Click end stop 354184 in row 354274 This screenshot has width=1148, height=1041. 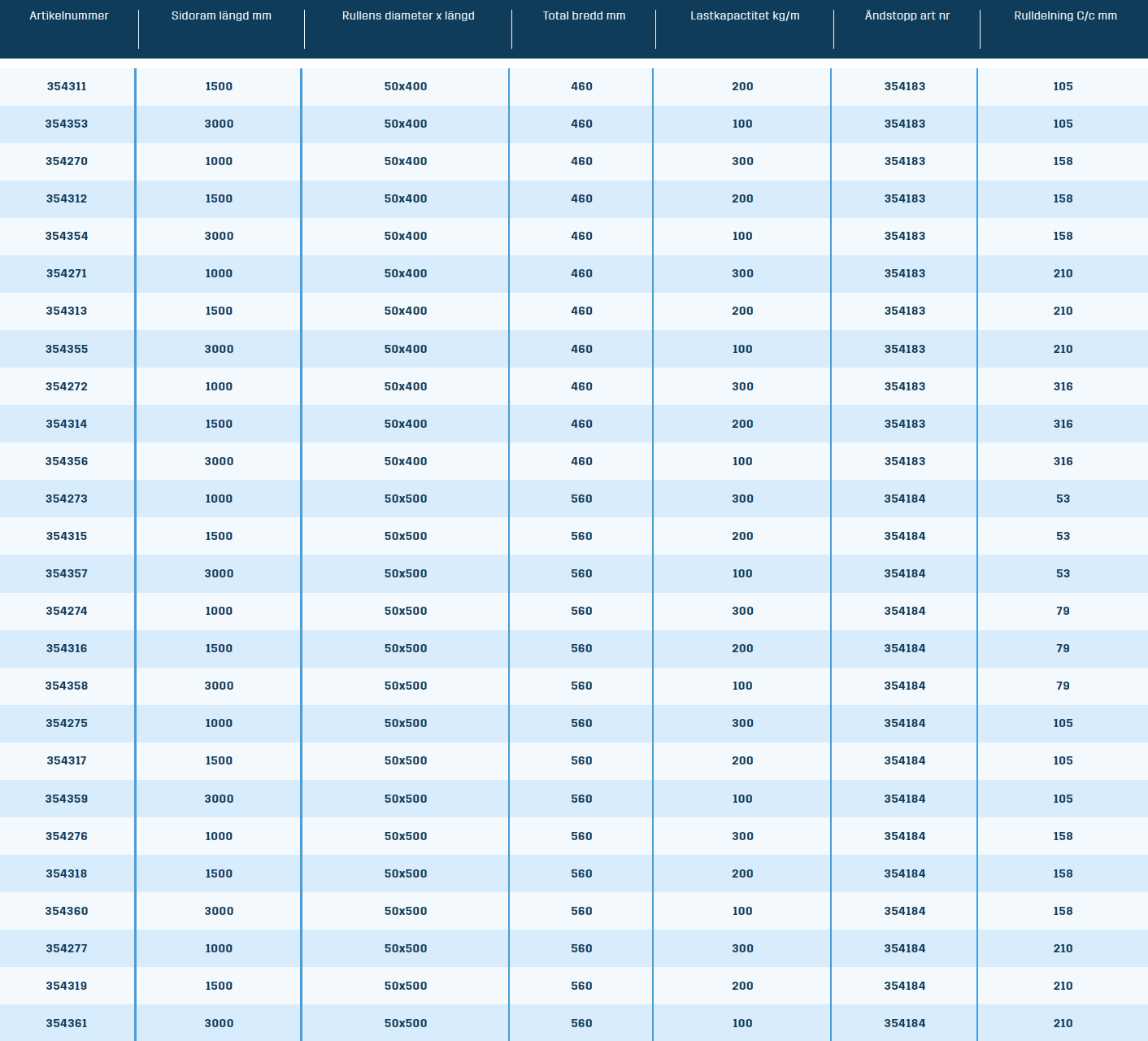[x=905, y=611]
